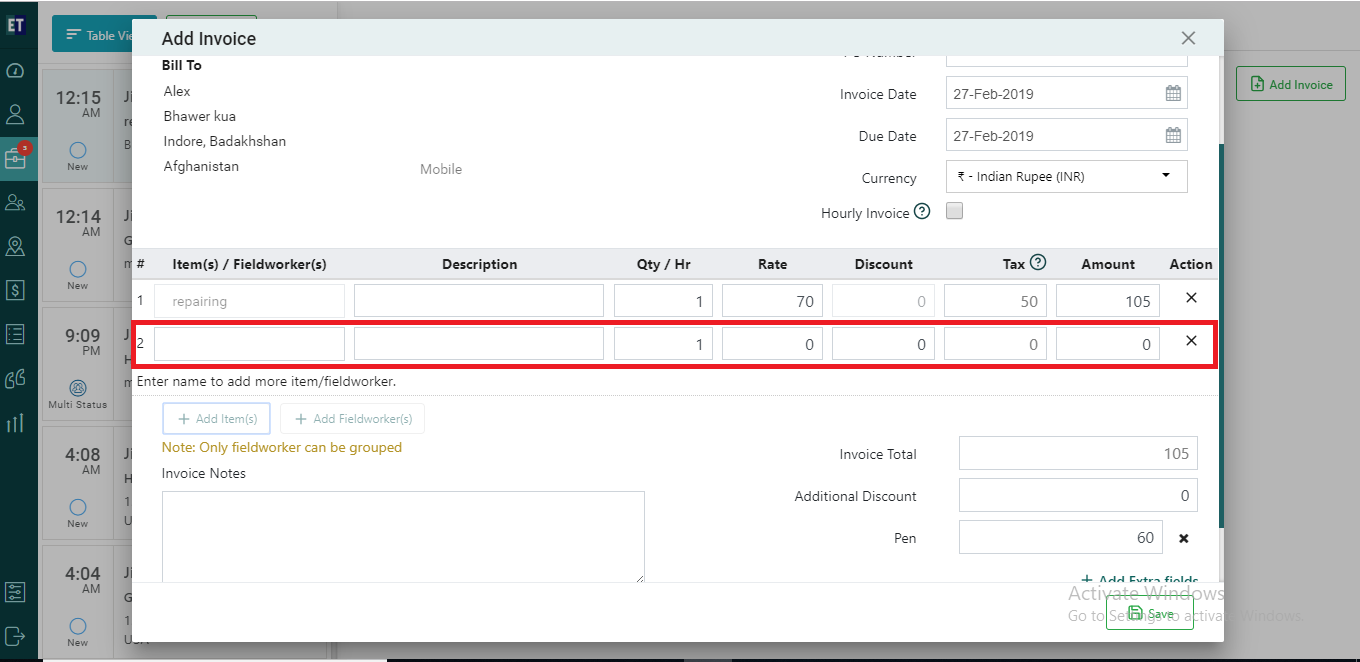1360x662 pixels.
Task: Open the Due Date calendar icon
Action: pyautogui.click(x=1173, y=135)
